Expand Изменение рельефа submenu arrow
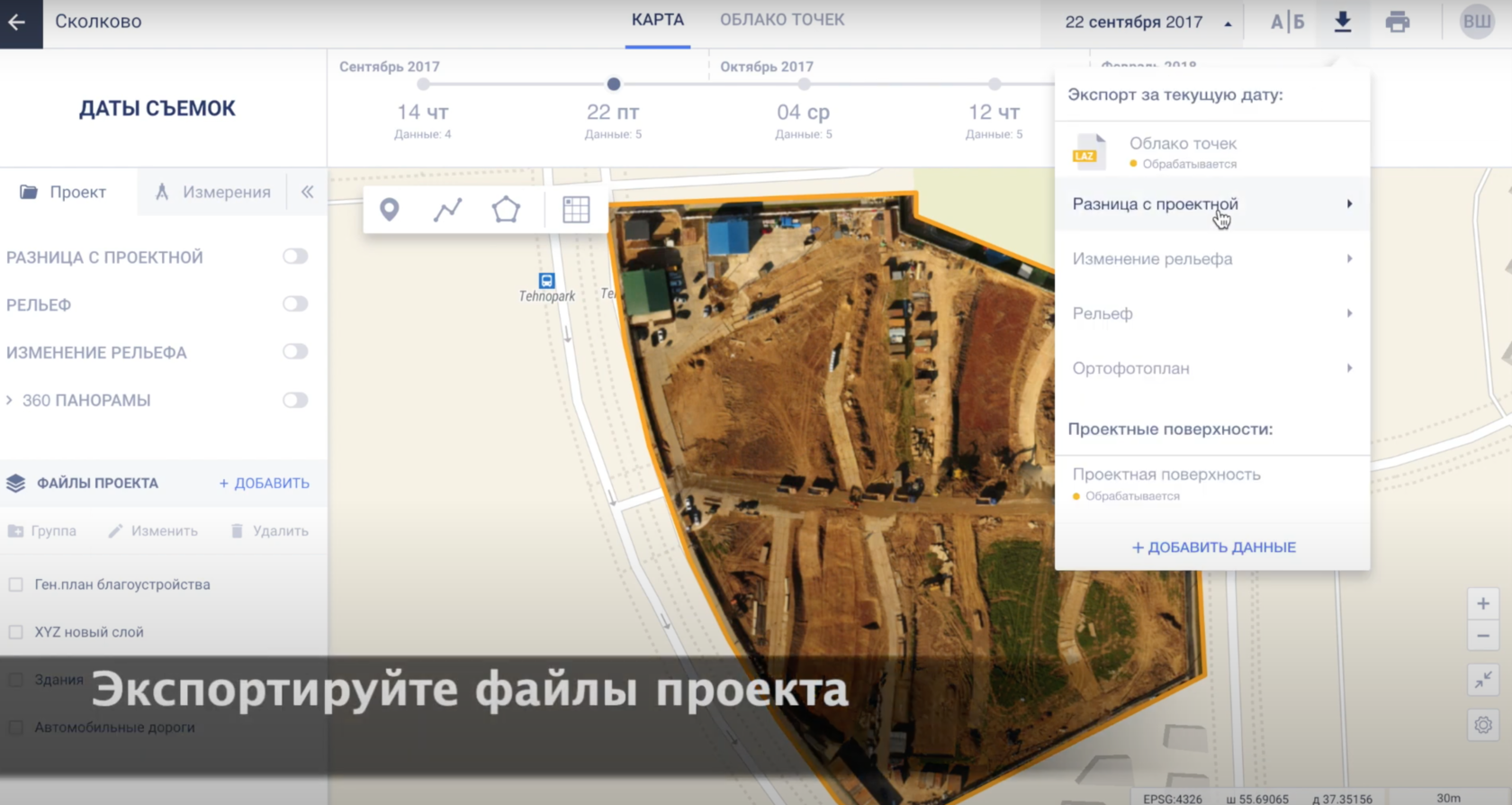 point(1349,259)
